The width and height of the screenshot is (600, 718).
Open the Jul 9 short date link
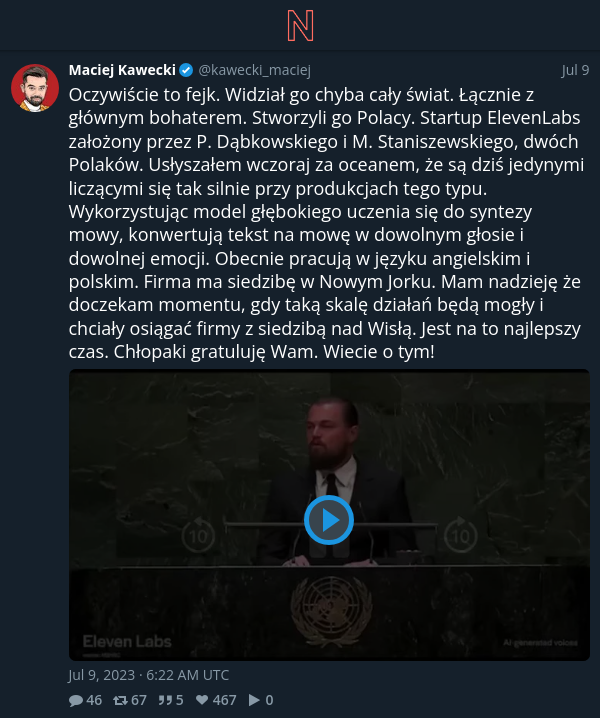[x=575, y=70]
